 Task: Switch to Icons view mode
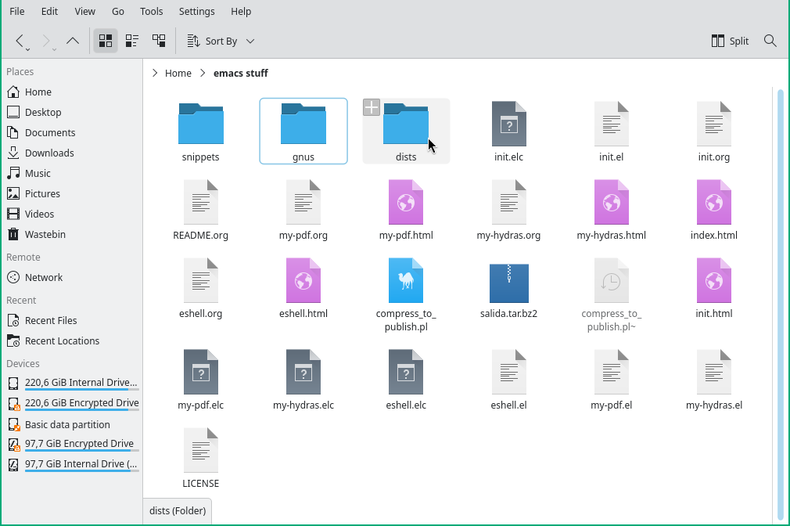point(105,41)
